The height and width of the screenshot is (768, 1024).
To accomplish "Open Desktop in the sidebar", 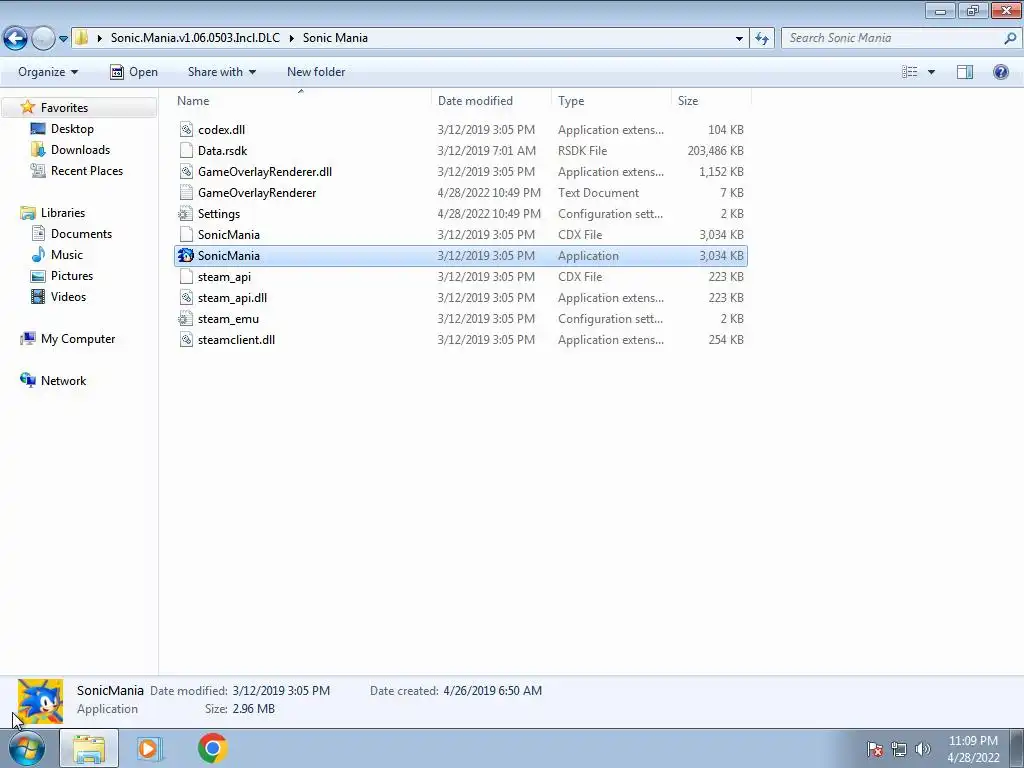I will coord(72,129).
